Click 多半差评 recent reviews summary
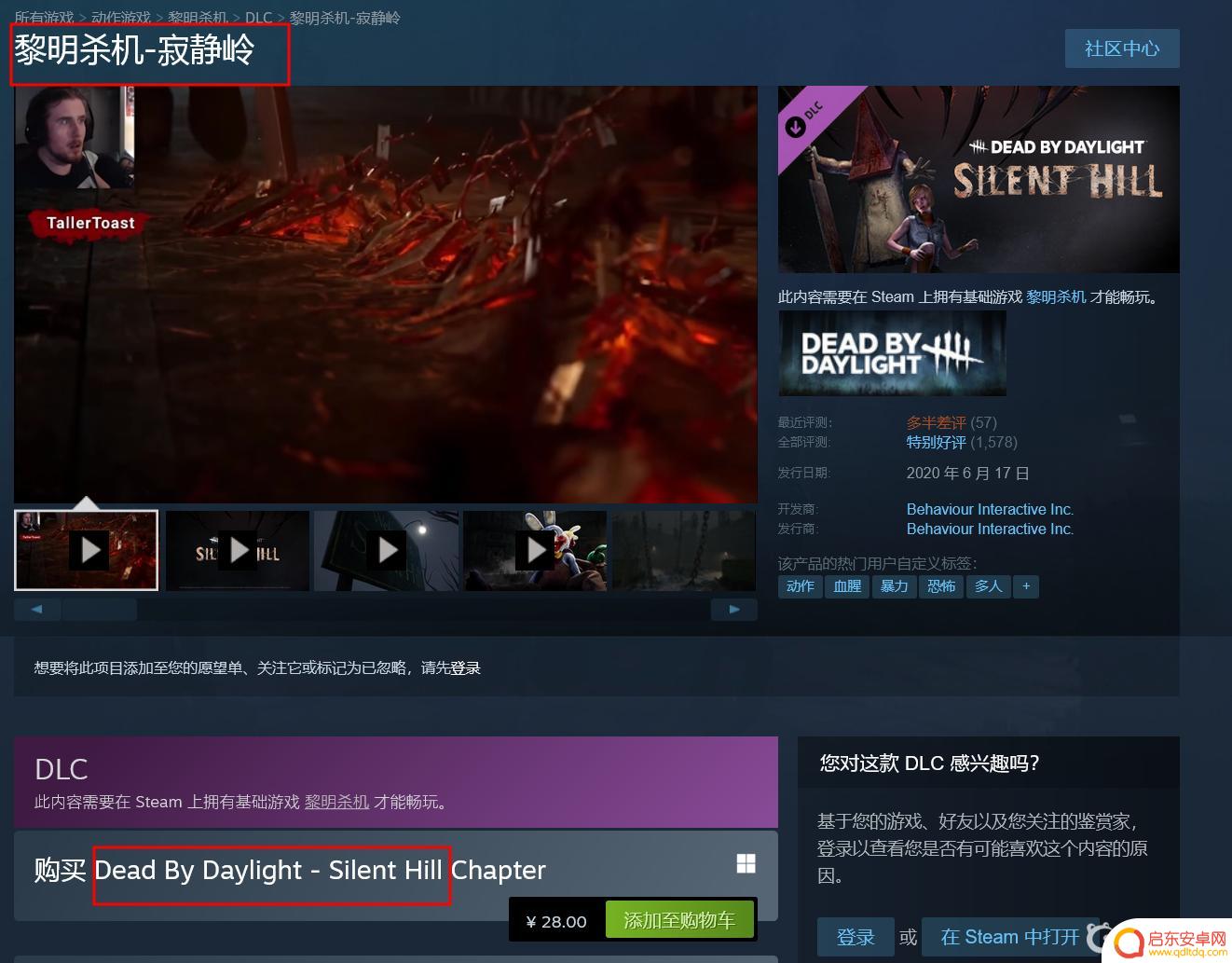The image size is (1232, 963). point(937,422)
